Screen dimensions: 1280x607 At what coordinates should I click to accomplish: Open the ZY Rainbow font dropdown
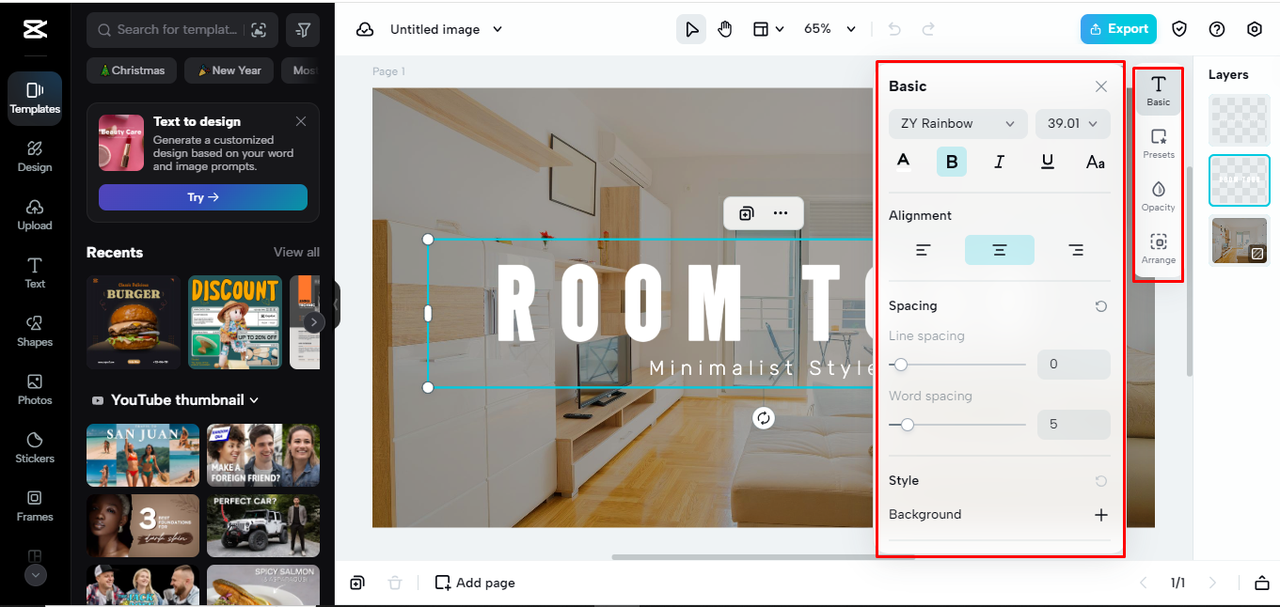tap(958, 124)
